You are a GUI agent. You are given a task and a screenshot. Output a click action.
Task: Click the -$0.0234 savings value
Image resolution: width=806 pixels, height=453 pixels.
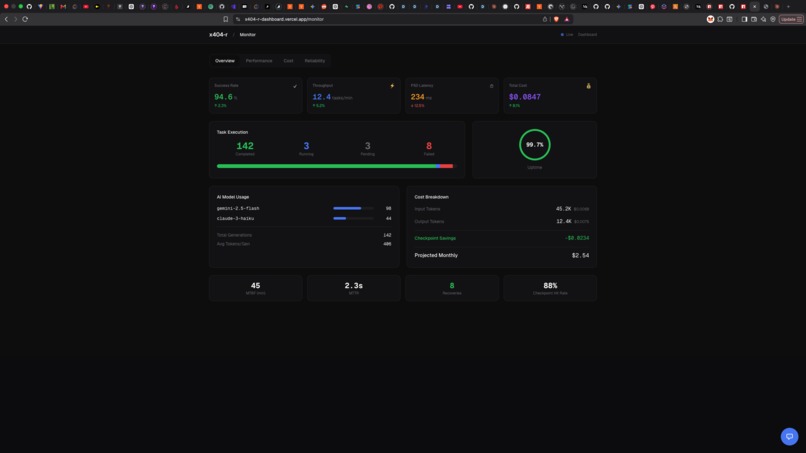coord(577,238)
